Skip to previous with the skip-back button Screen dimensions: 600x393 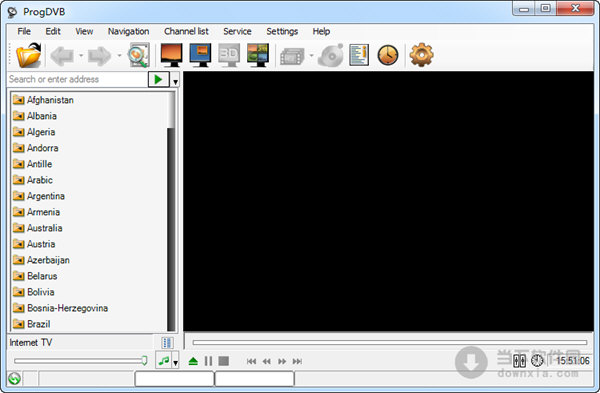(251, 361)
